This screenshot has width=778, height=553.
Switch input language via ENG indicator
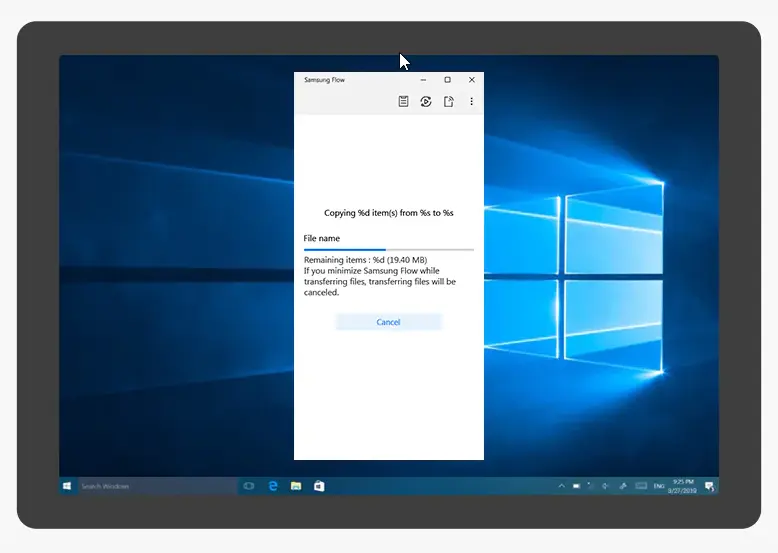[x=659, y=486]
